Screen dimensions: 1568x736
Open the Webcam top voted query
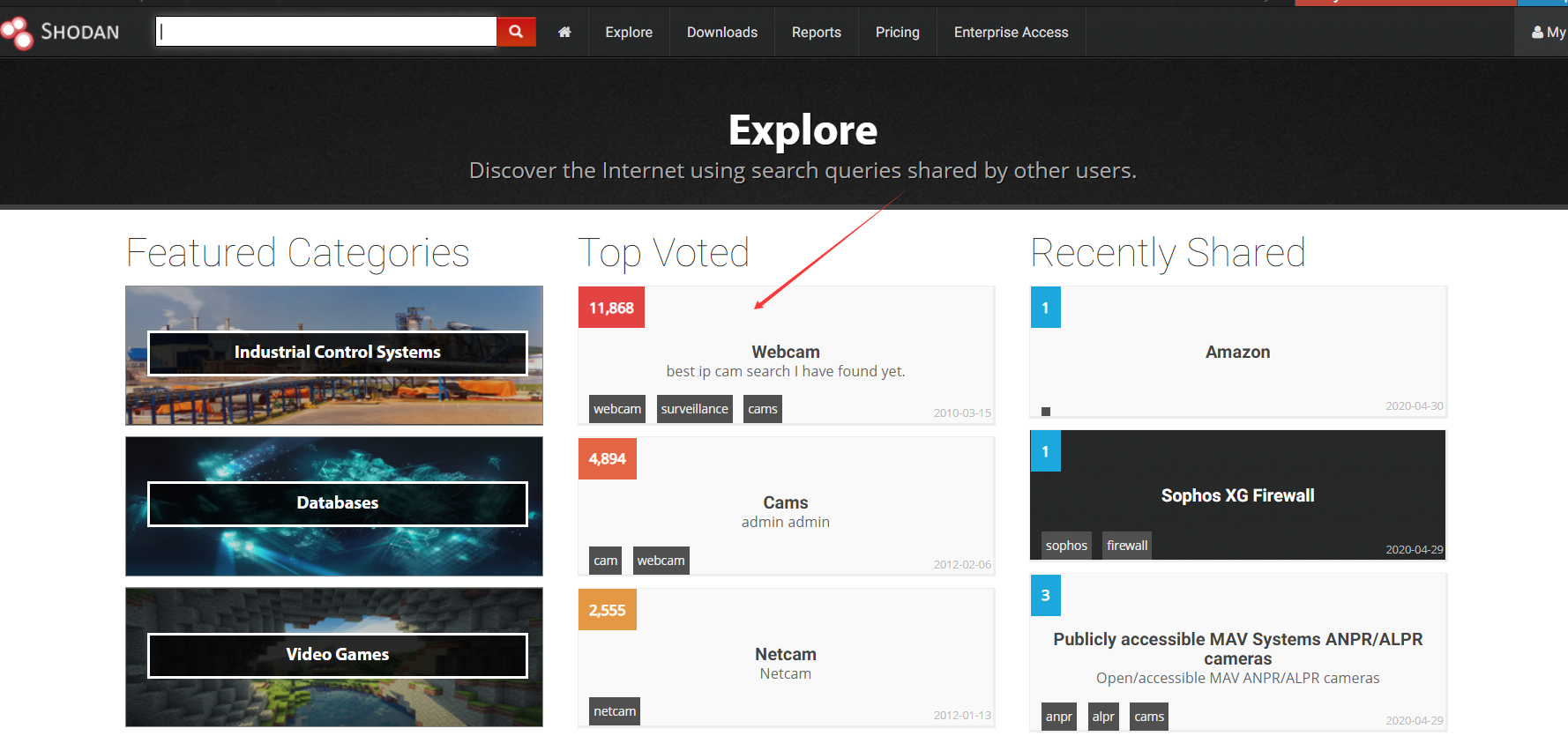786,352
